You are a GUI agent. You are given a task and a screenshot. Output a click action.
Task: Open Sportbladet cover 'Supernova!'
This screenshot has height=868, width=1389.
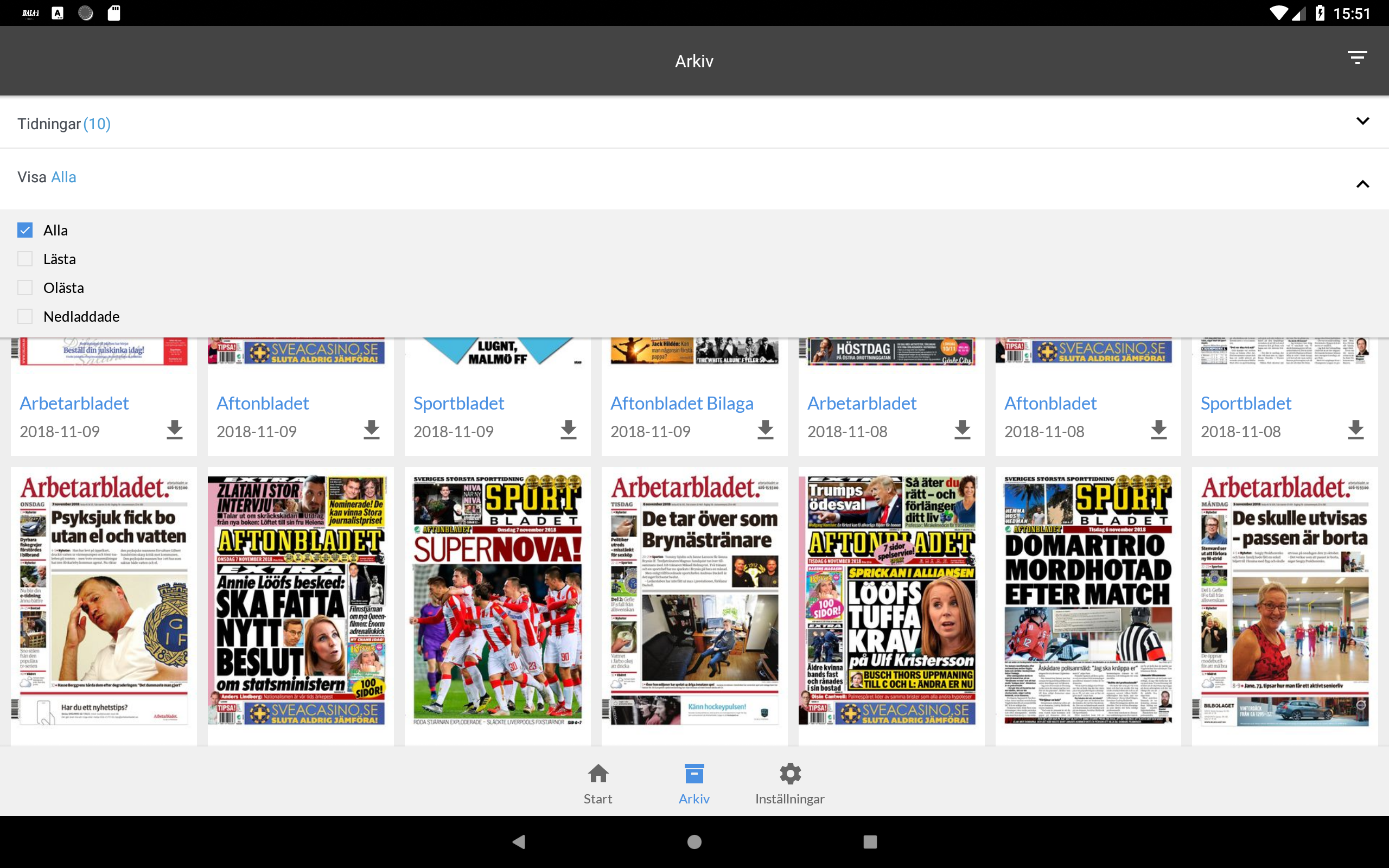[x=498, y=601]
